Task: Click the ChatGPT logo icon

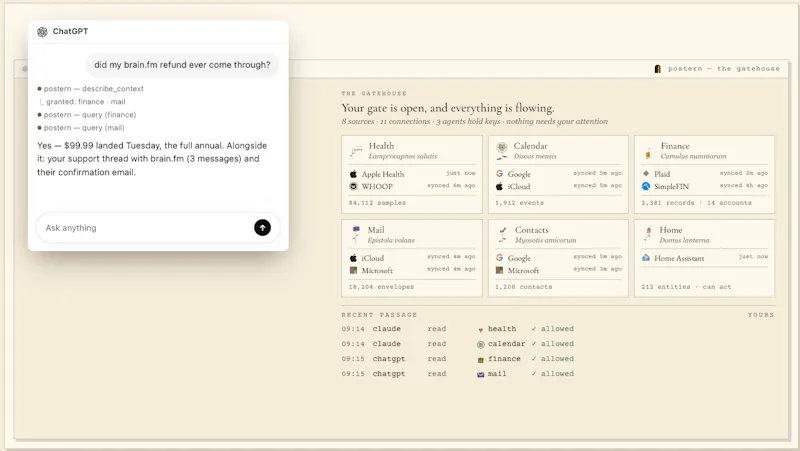Action: click(x=42, y=32)
